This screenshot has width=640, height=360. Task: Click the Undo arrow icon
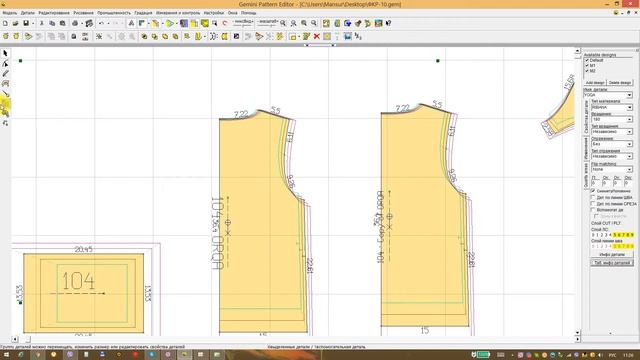click(101, 24)
